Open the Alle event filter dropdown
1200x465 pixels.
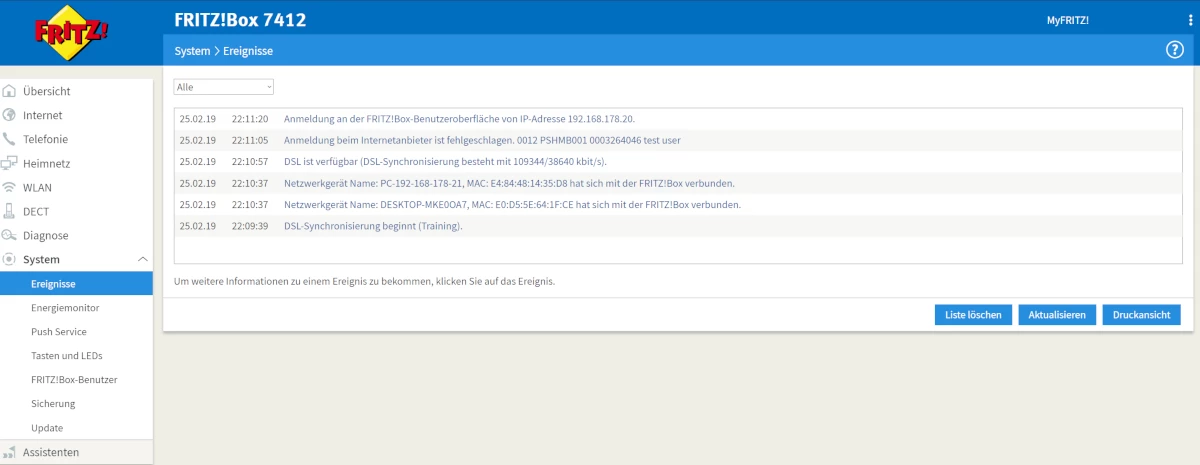tap(224, 87)
